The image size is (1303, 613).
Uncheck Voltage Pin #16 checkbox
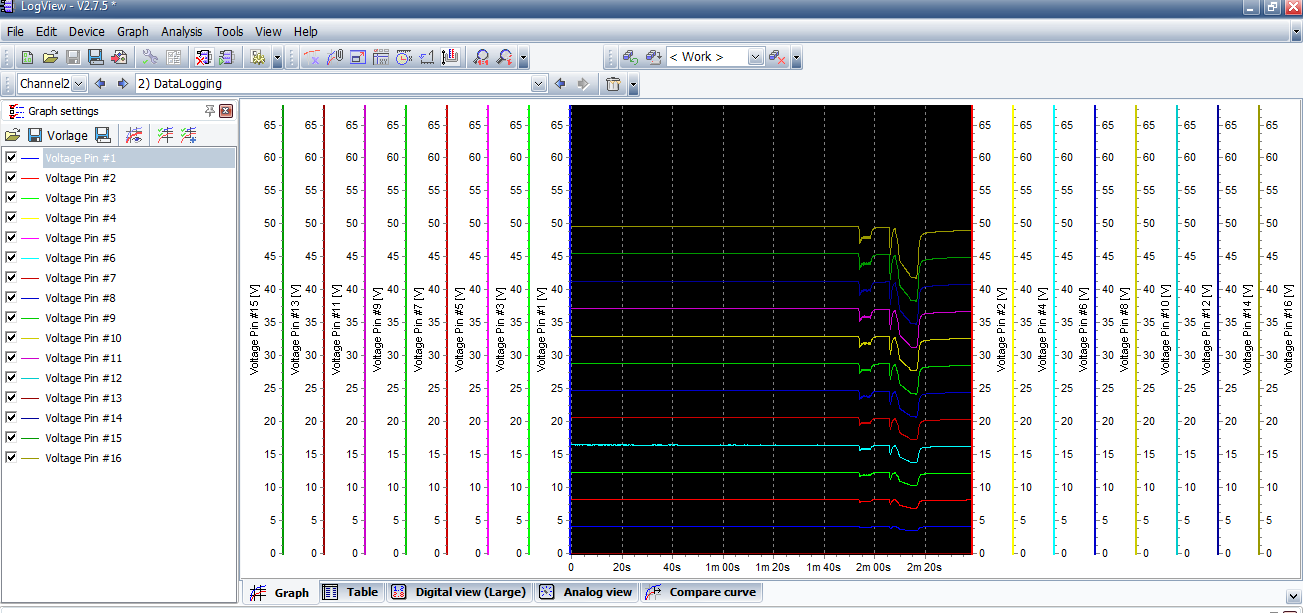pos(11,458)
